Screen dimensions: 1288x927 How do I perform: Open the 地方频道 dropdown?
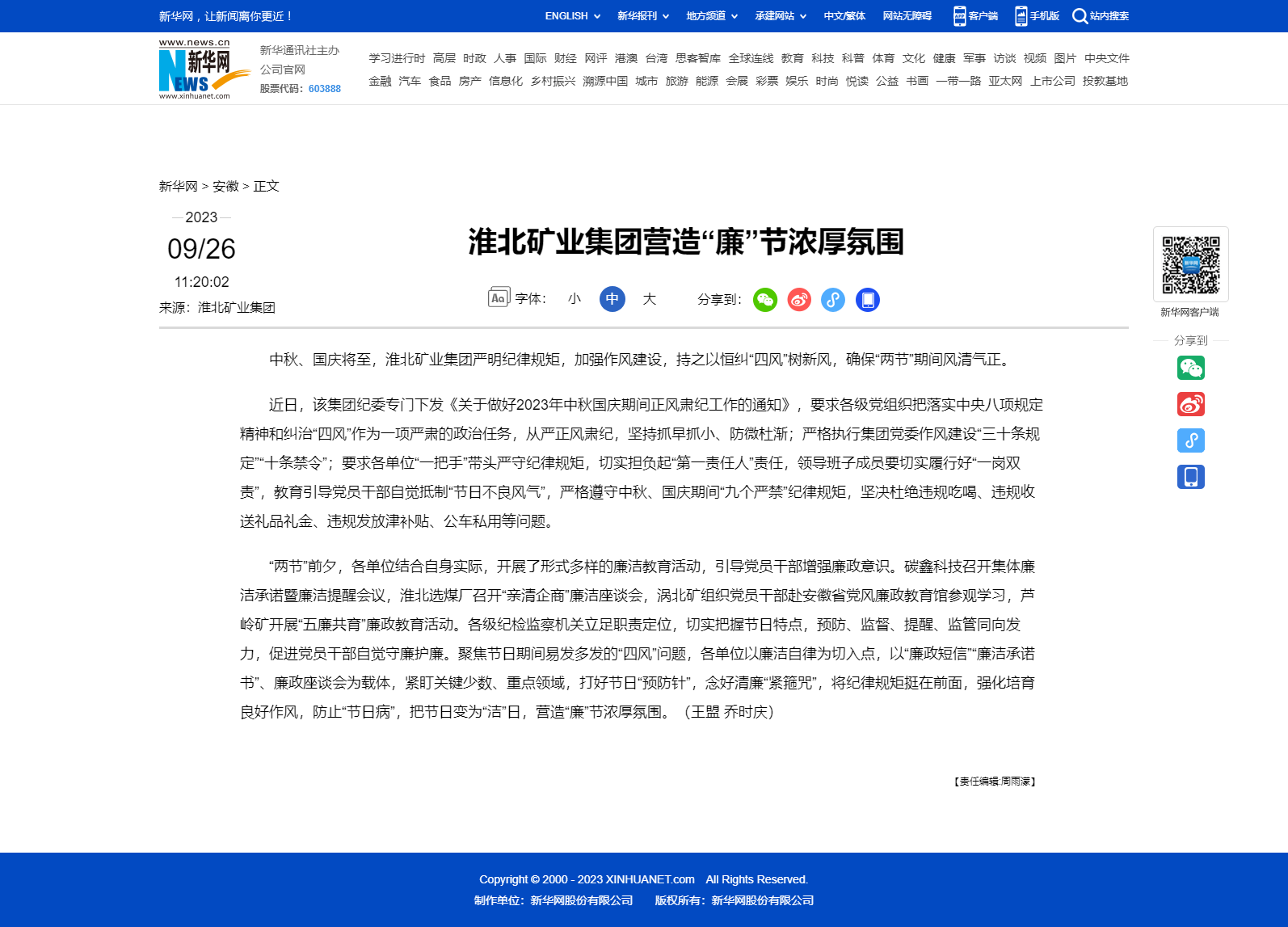[711, 16]
